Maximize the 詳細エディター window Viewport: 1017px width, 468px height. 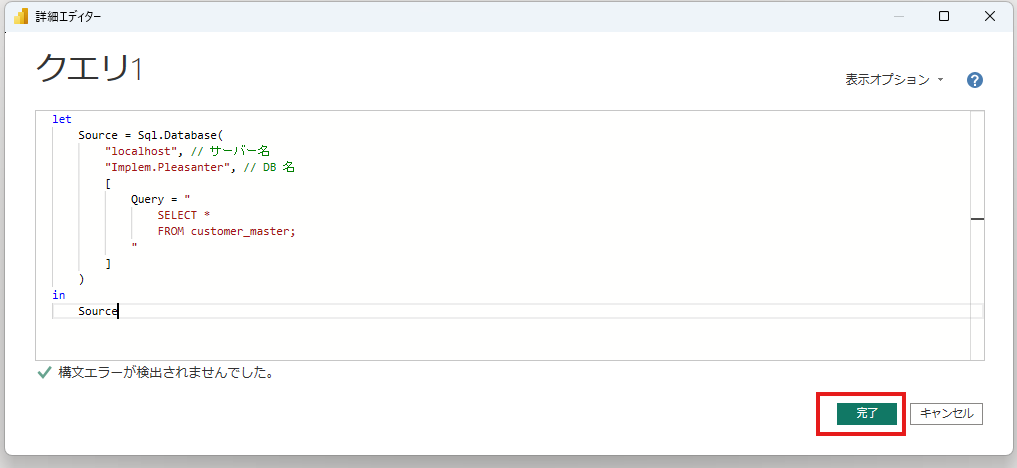[944, 16]
